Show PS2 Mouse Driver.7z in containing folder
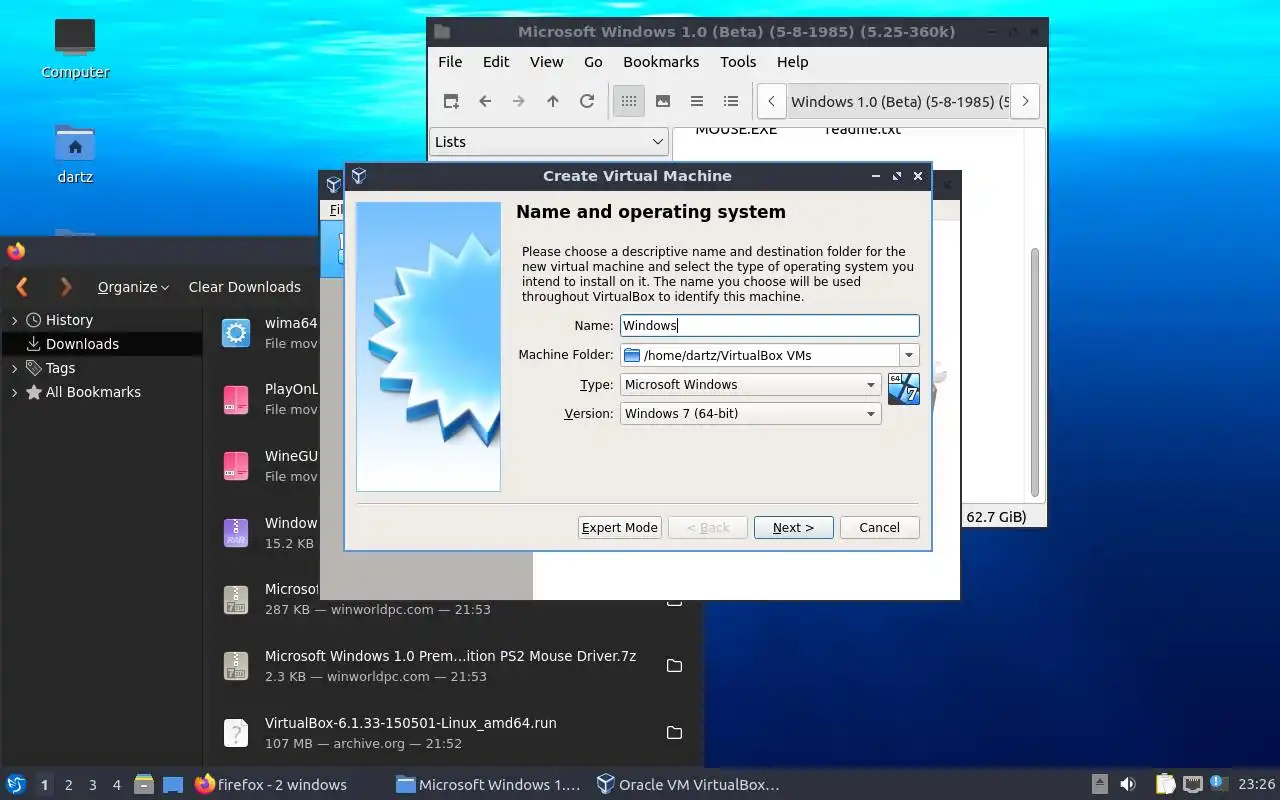This screenshot has height=800, width=1280. (674, 666)
